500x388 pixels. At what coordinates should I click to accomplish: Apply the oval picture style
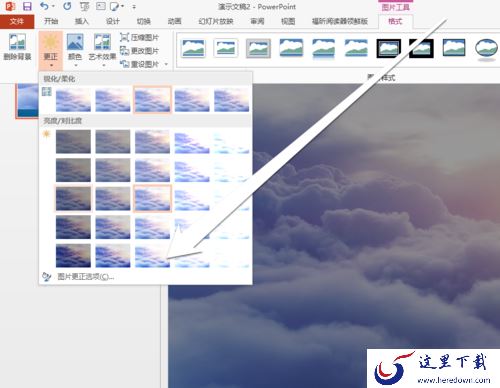point(486,49)
